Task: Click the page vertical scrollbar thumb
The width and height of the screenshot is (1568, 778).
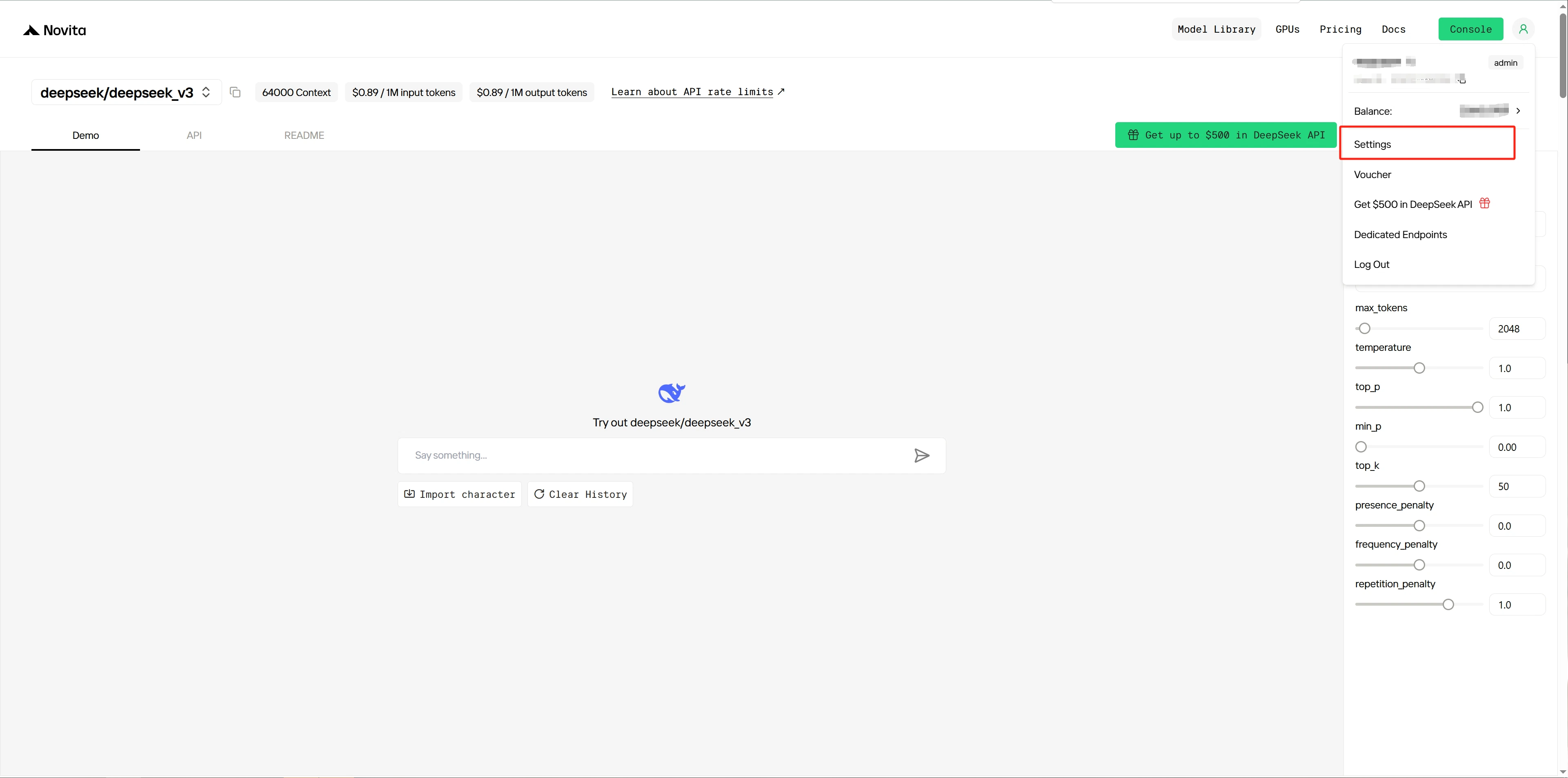Action: tap(1563, 55)
